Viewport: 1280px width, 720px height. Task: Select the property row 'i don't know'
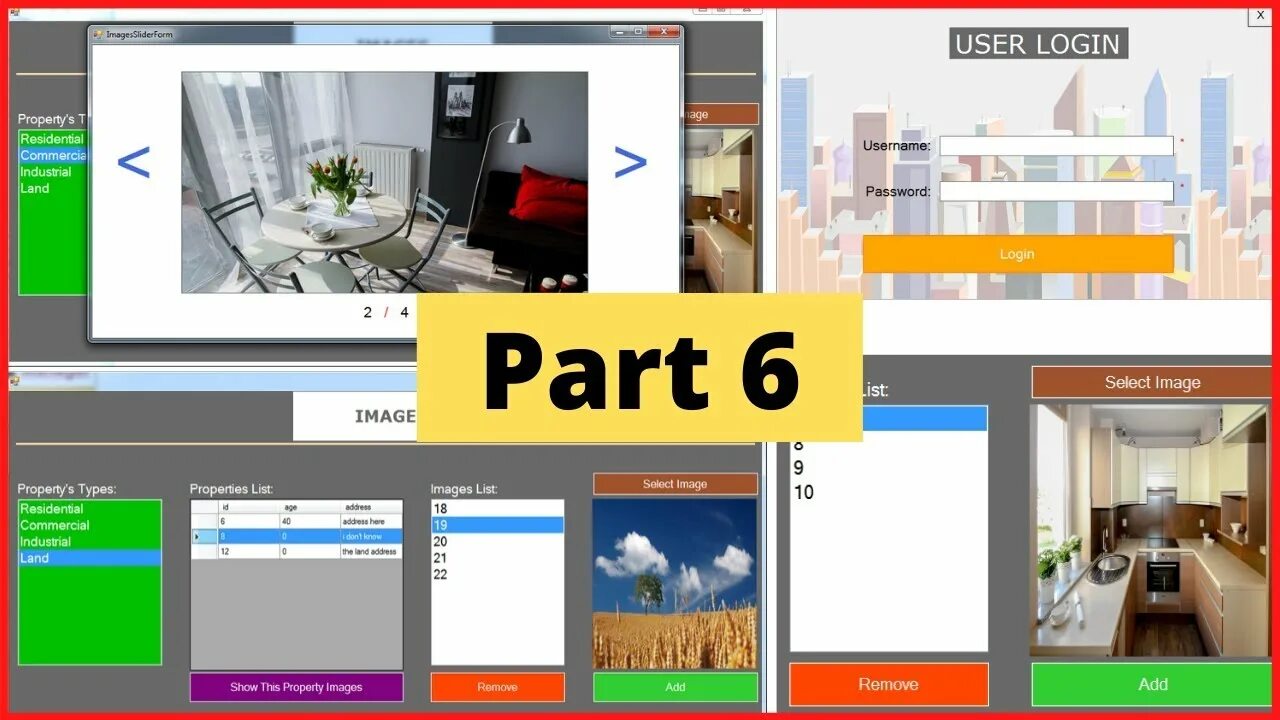point(296,536)
